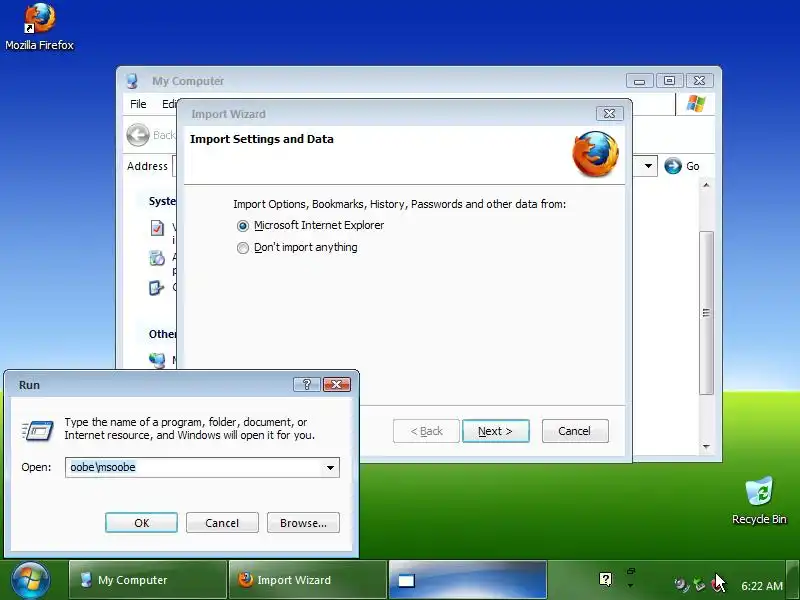800x600 pixels.
Task: Click the Go arrow icon in My Computer
Action: point(673,166)
